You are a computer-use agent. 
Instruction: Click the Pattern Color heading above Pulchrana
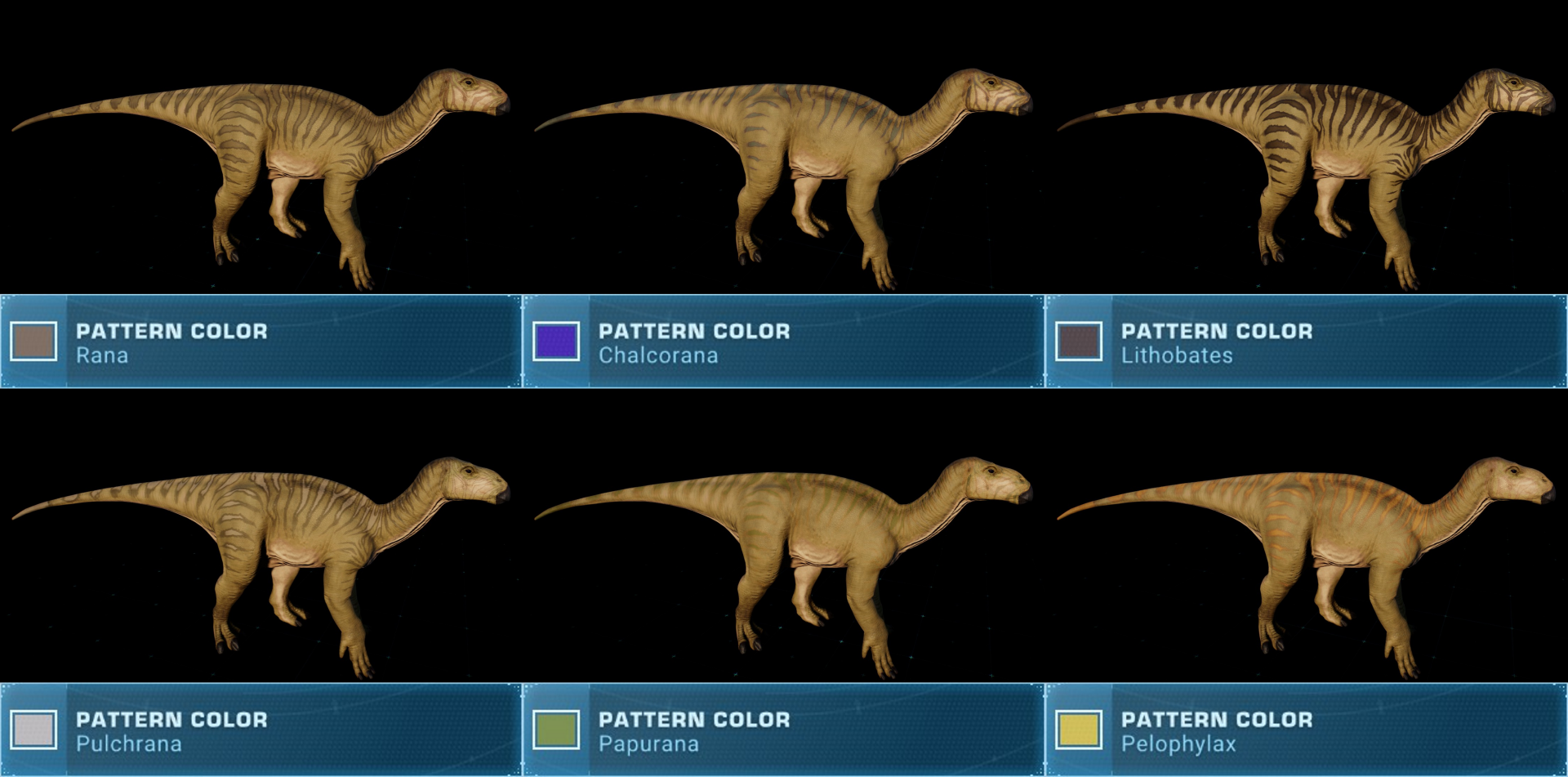(x=171, y=719)
